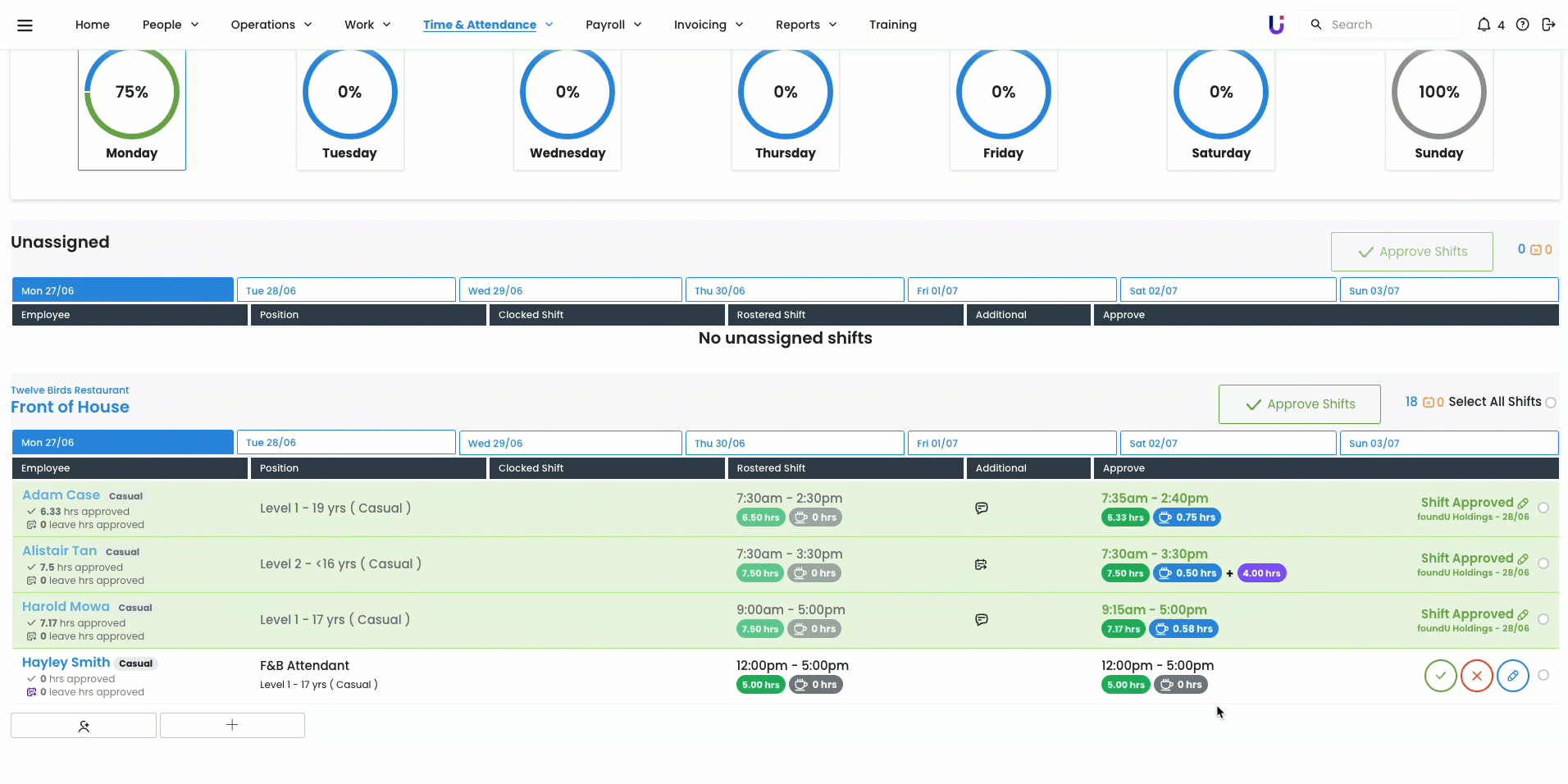Screen dimensions: 1568x784
Task: Go to the Training menu item
Action: tap(892, 25)
